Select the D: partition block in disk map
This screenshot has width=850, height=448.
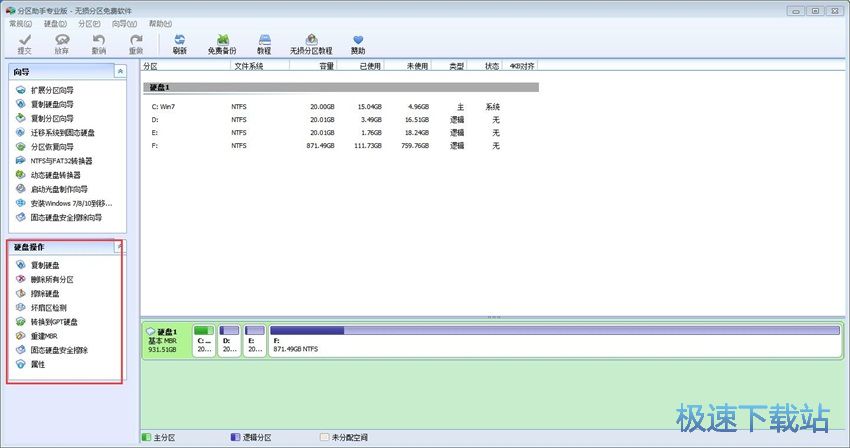[x=229, y=341]
